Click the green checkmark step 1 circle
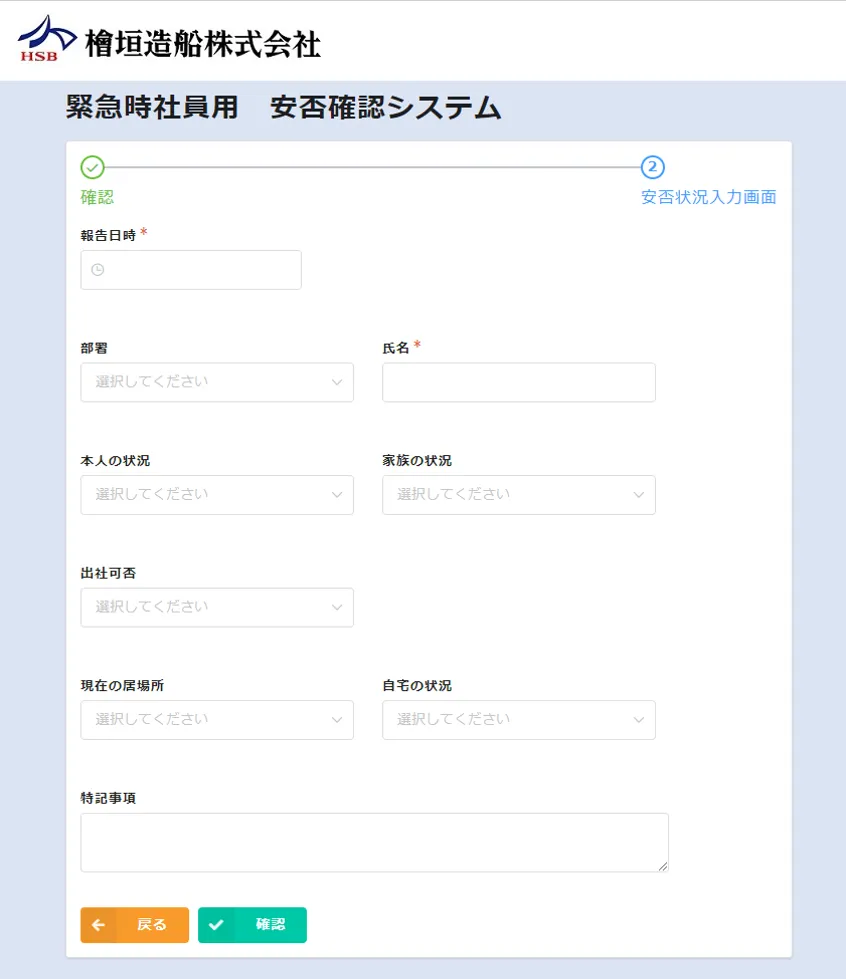This screenshot has height=979, width=846. tap(92, 167)
